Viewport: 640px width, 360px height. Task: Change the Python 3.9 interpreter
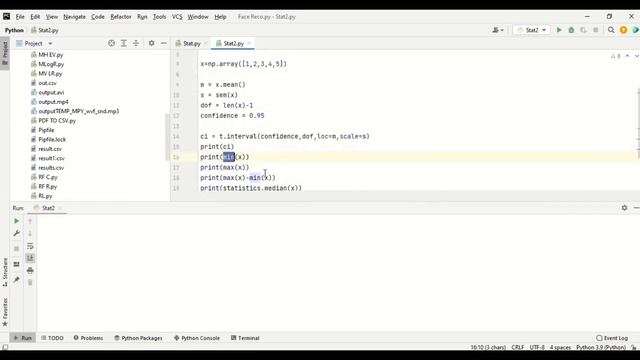[x=600, y=347]
